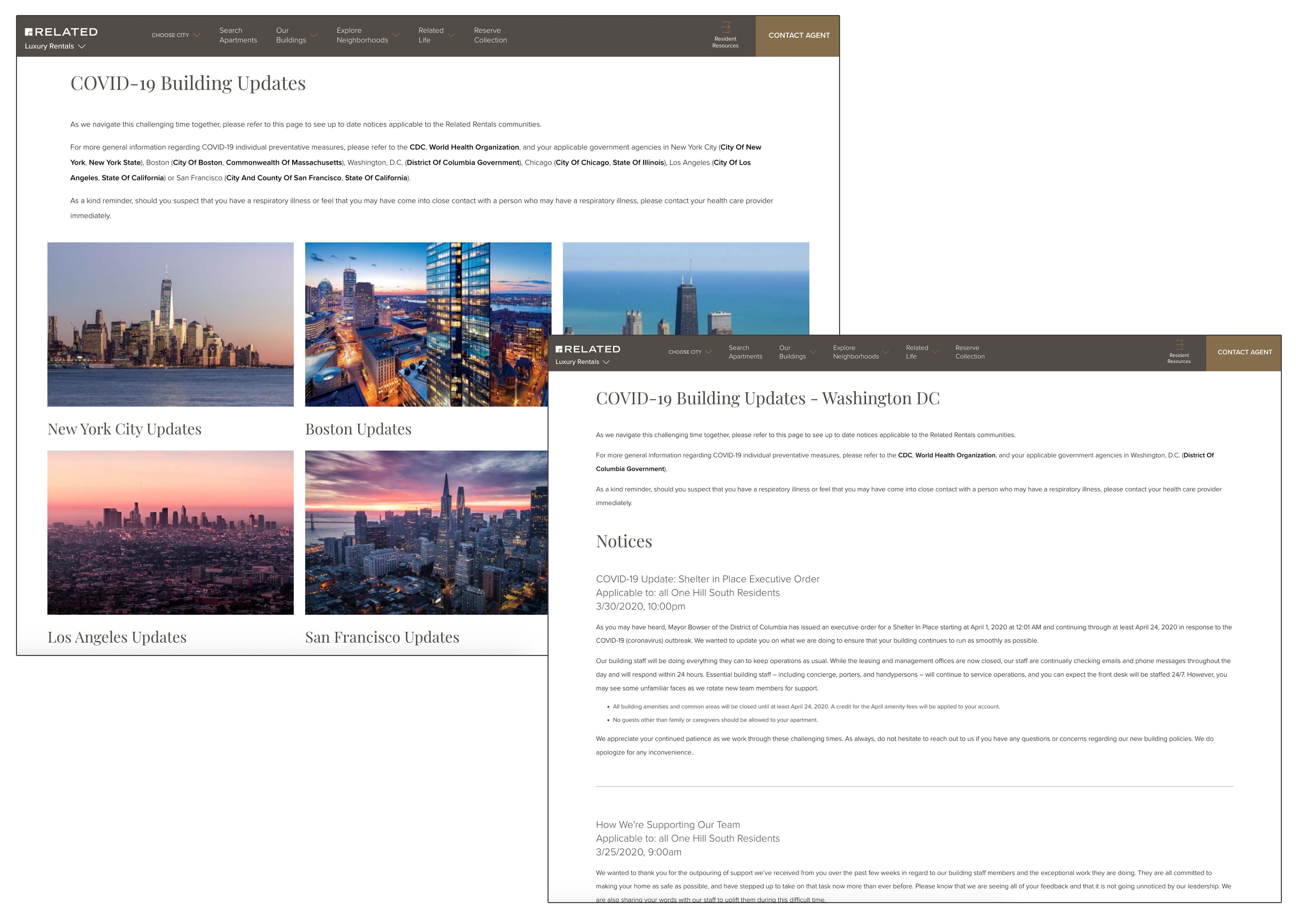Open San Francisco Updates heading
The width and height of the screenshot is (1306, 924).
click(x=382, y=637)
